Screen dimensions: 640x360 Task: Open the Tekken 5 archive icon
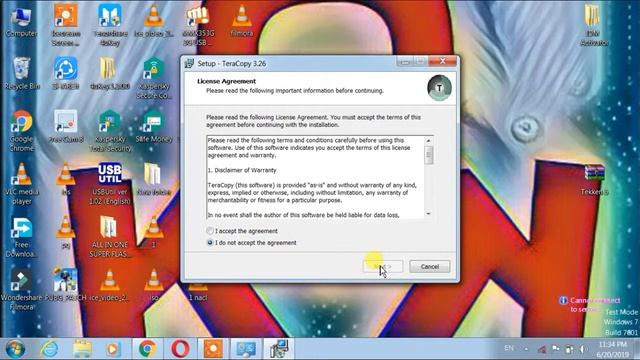(x=594, y=179)
